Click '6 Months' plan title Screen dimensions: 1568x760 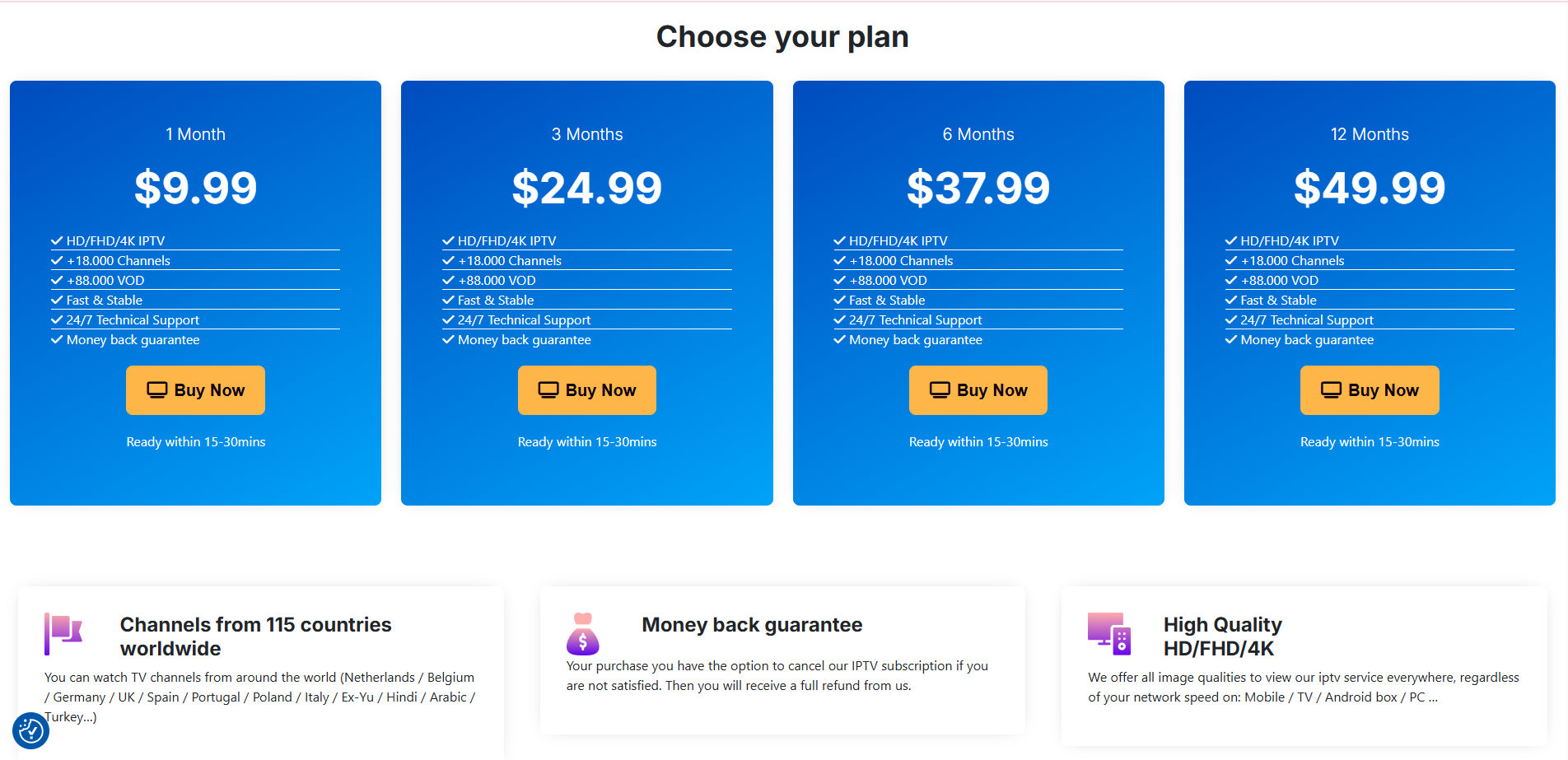click(978, 134)
